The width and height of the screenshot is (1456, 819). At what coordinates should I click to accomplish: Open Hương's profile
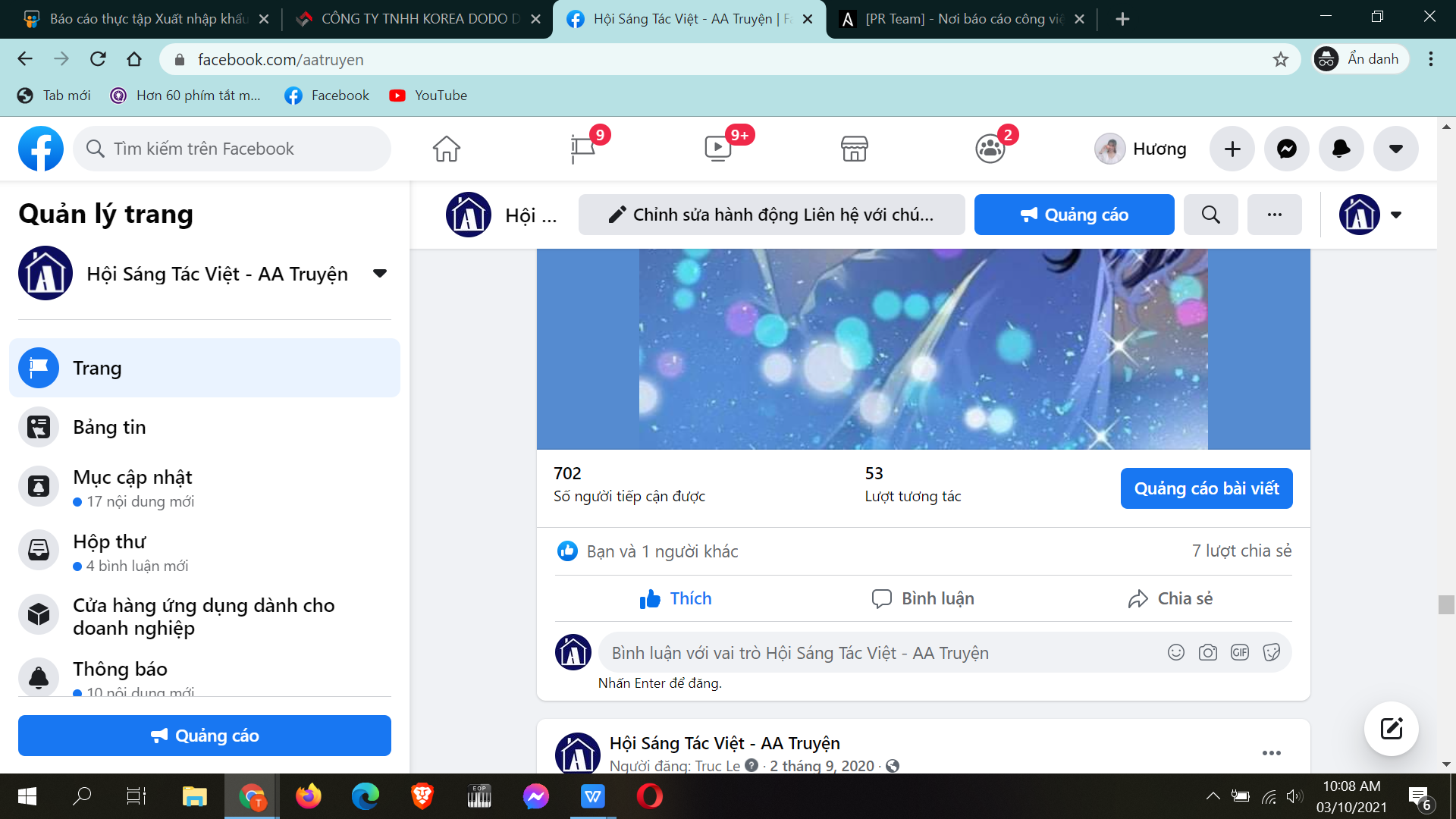(1141, 149)
